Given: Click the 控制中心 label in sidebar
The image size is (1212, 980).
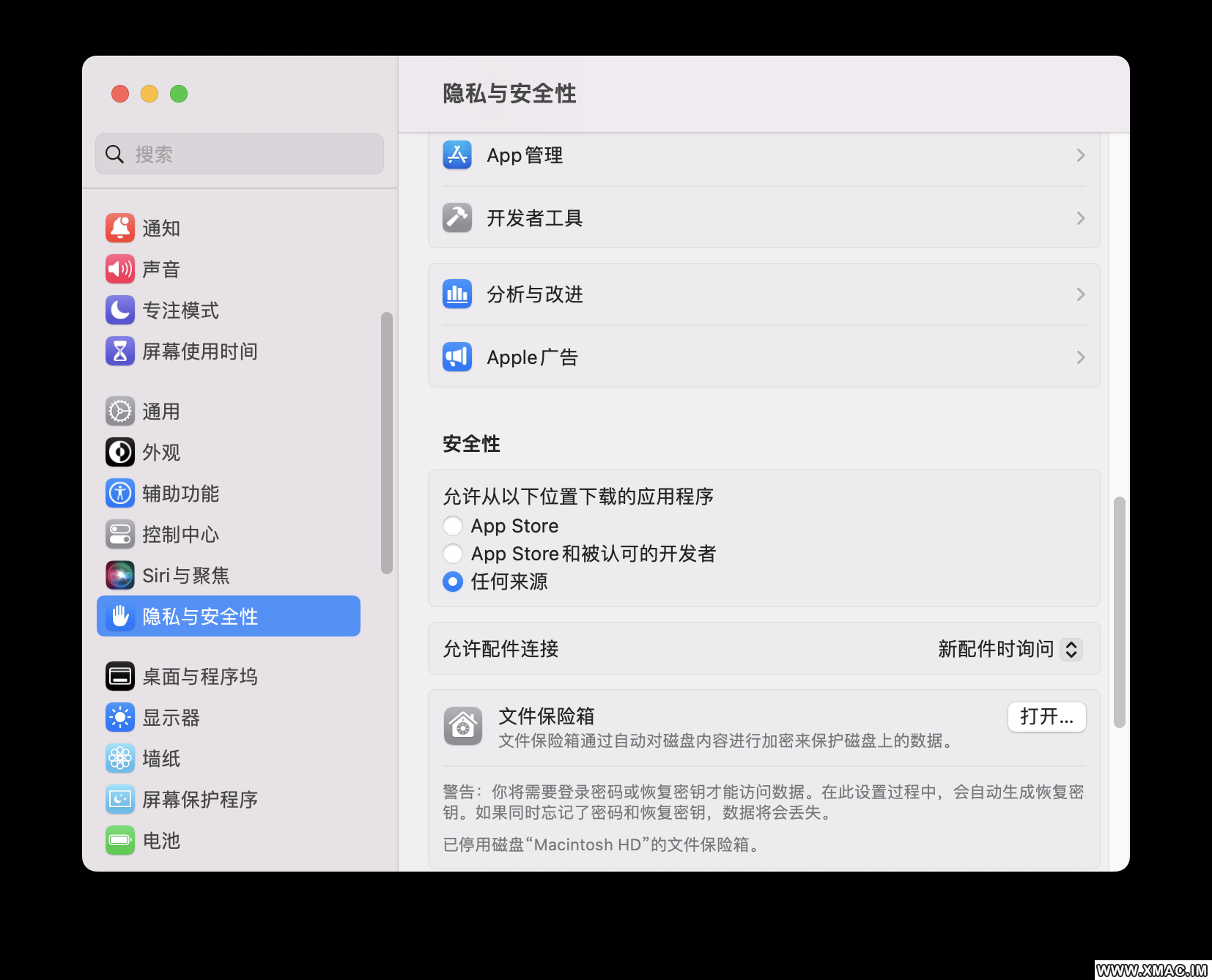Looking at the screenshot, I should [180, 535].
